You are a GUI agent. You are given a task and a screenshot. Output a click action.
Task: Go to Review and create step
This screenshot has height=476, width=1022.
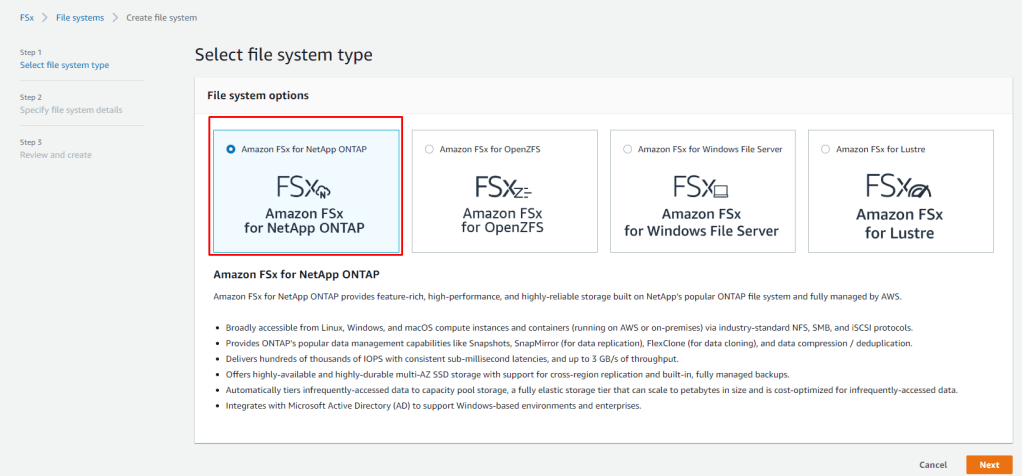[x=55, y=154]
